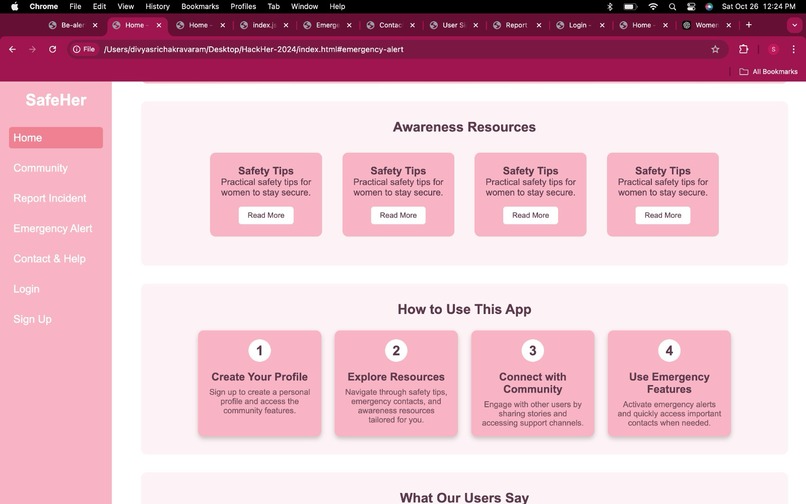The image size is (806, 504).
Task: Click the Create Your Profile step card title
Action: [260, 377]
